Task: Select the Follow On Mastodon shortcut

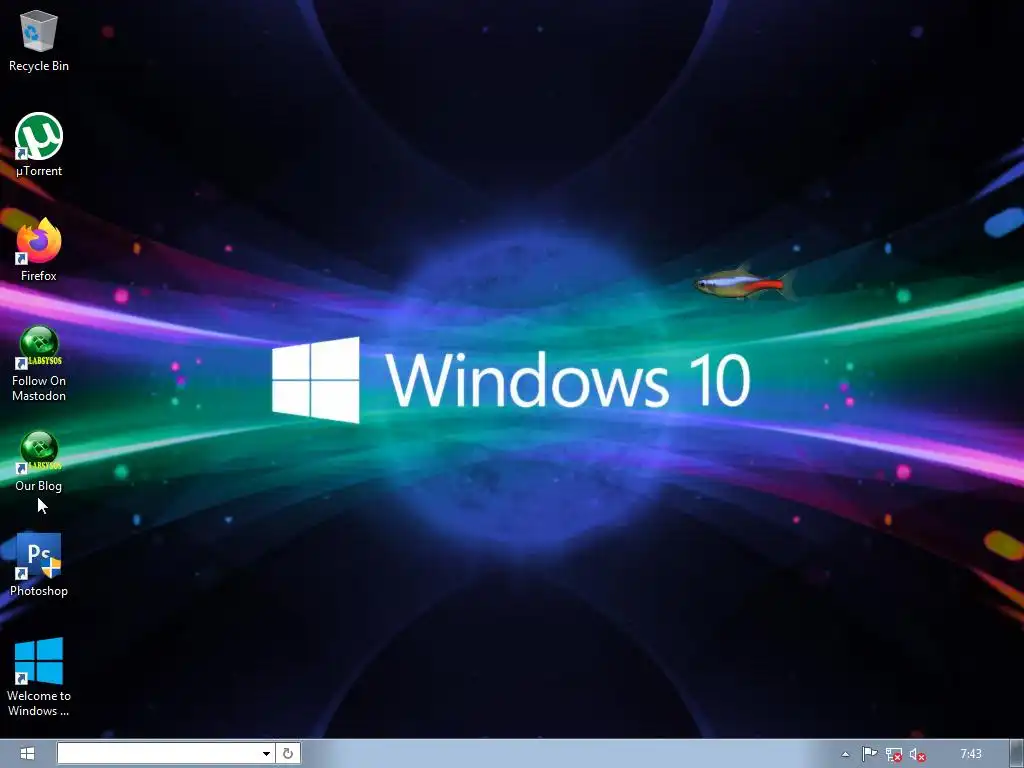Action: (39, 363)
